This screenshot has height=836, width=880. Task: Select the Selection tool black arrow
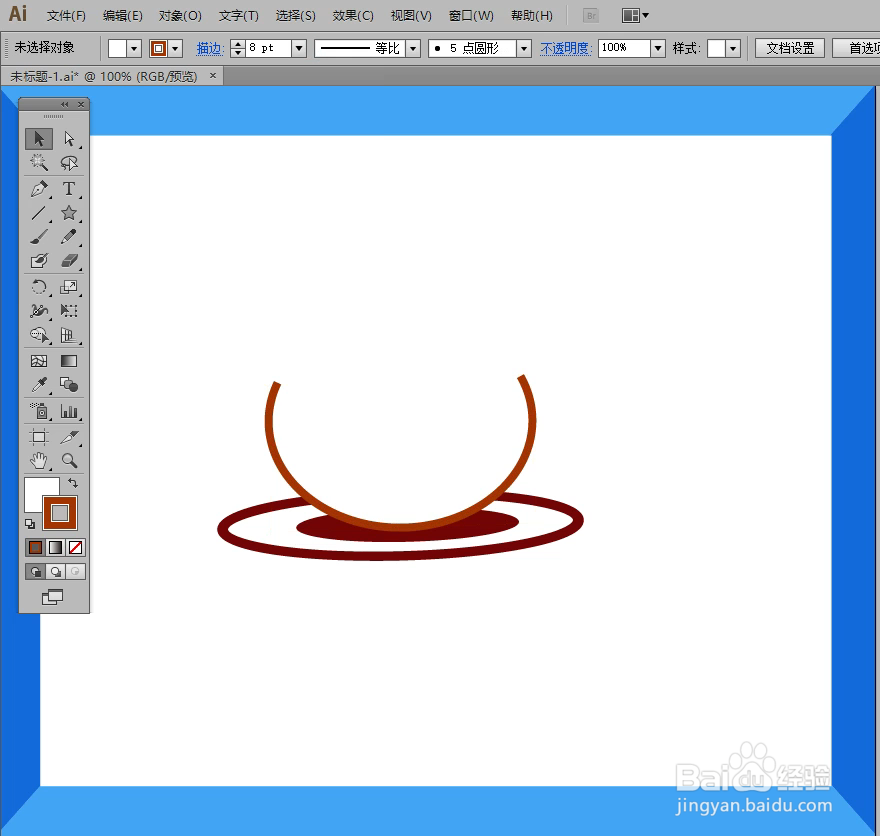point(39,138)
